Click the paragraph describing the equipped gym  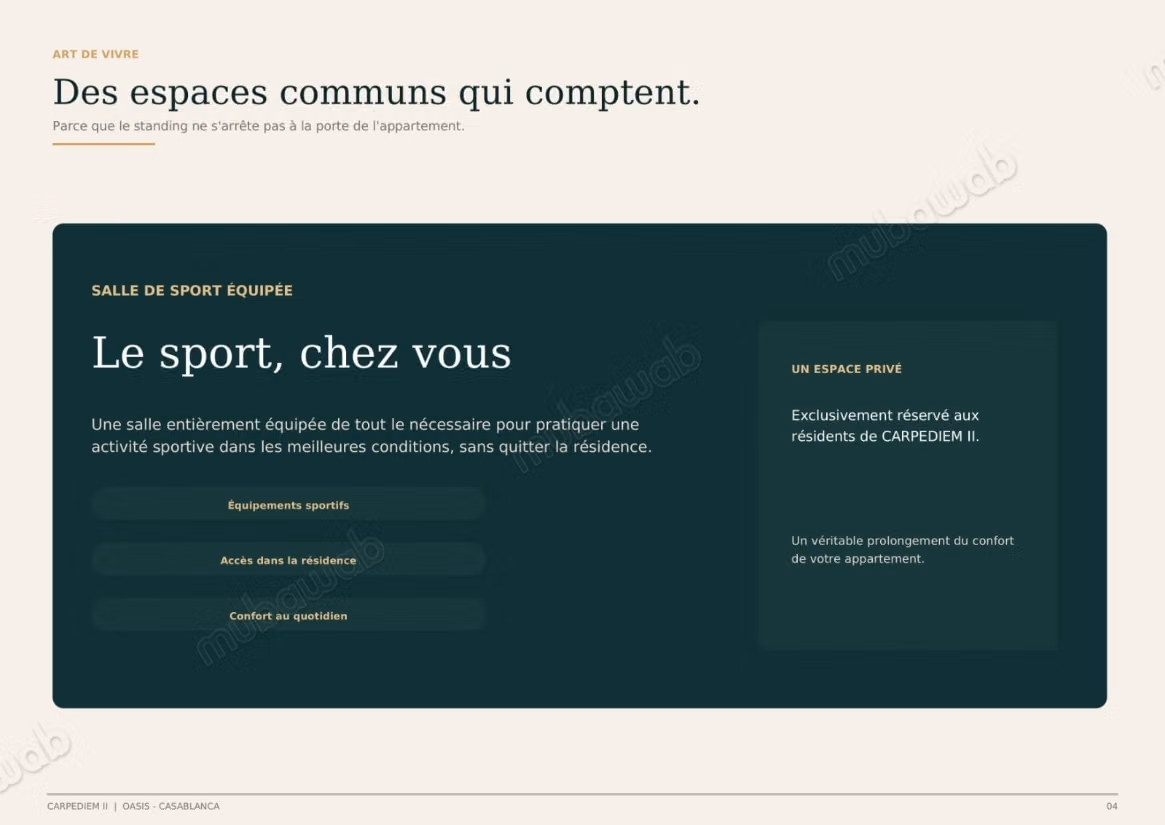click(371, 436)
